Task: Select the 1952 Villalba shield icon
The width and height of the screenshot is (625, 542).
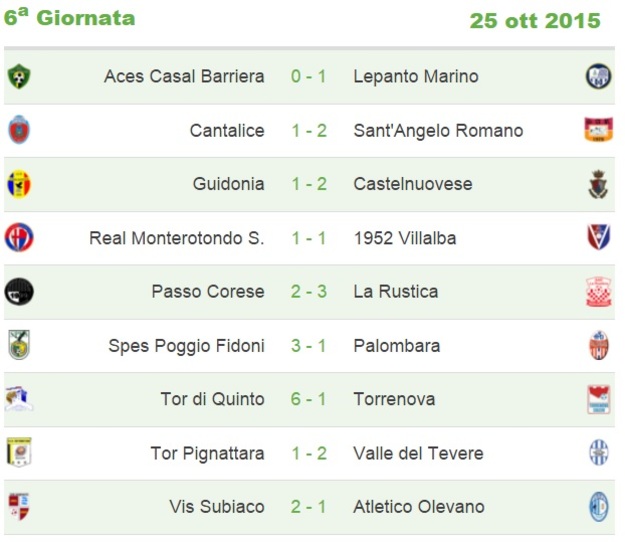Action: coord(598,238)
